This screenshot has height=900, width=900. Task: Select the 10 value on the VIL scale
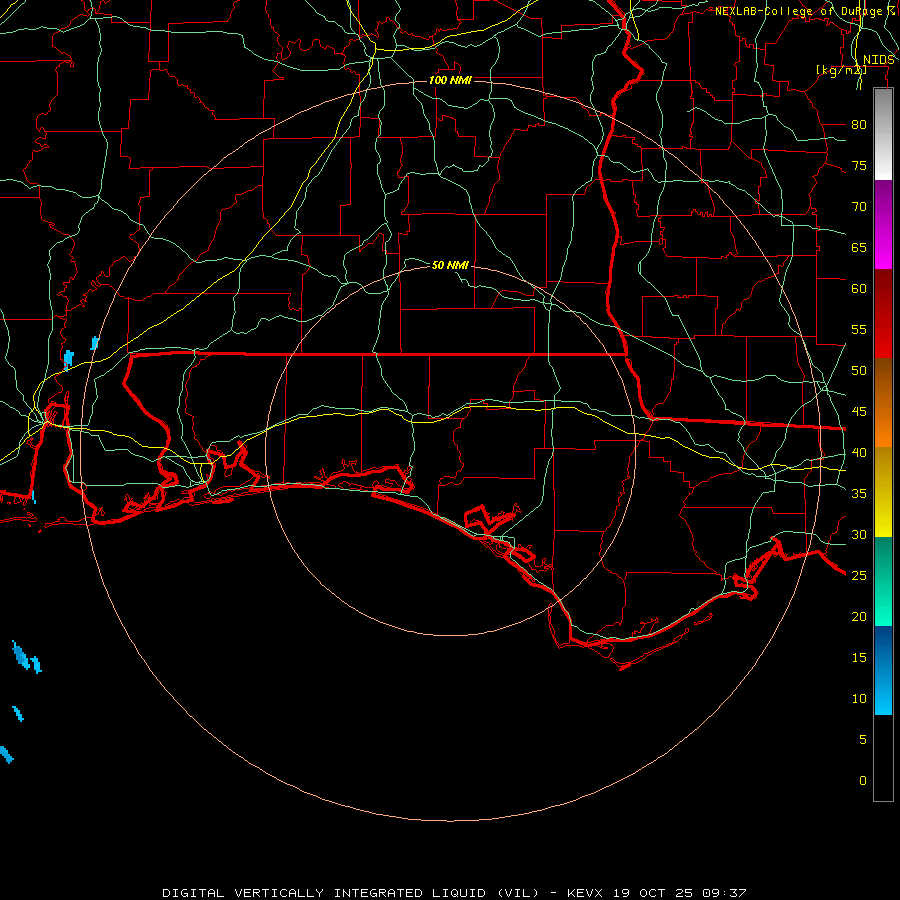coord(859,699)
